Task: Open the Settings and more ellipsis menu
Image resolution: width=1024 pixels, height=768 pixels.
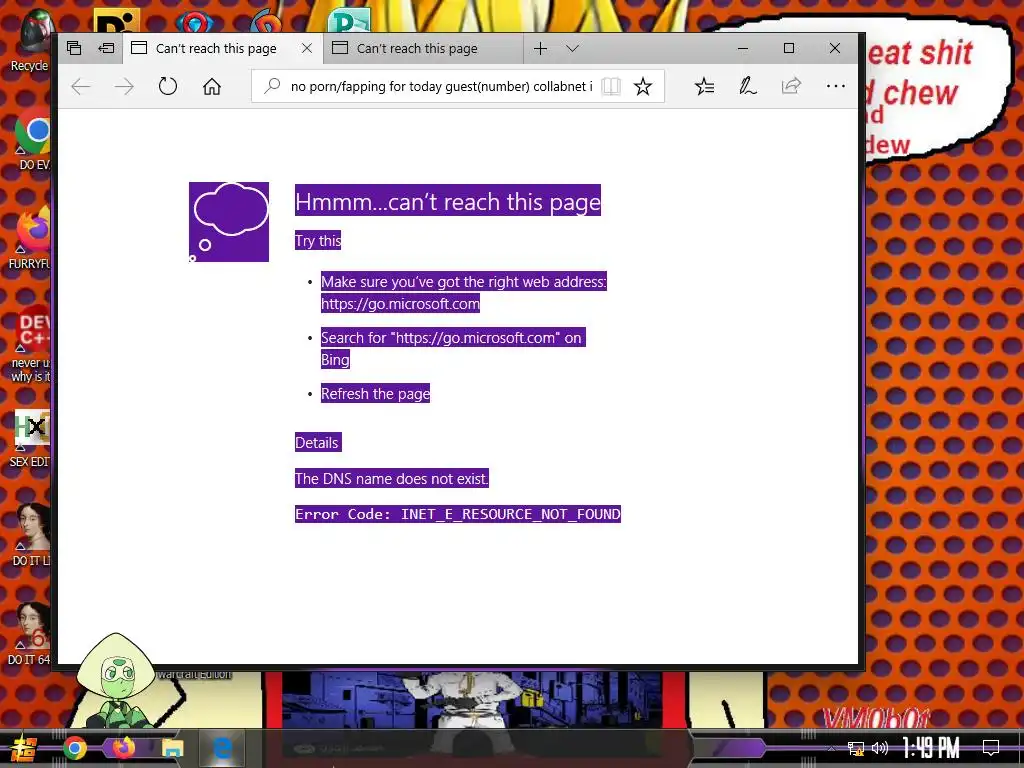Action: (835, 86)
